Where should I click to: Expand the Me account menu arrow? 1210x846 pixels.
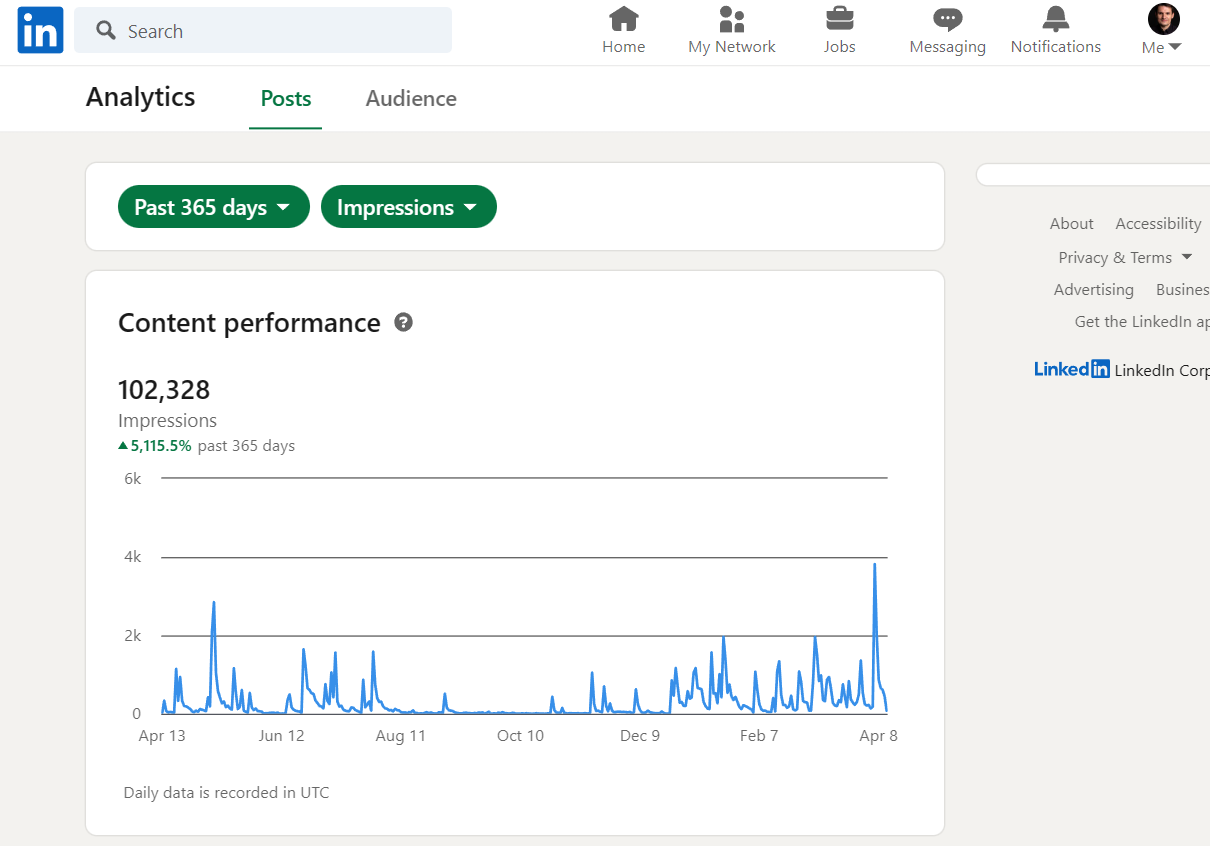[x=1174, y=47]
